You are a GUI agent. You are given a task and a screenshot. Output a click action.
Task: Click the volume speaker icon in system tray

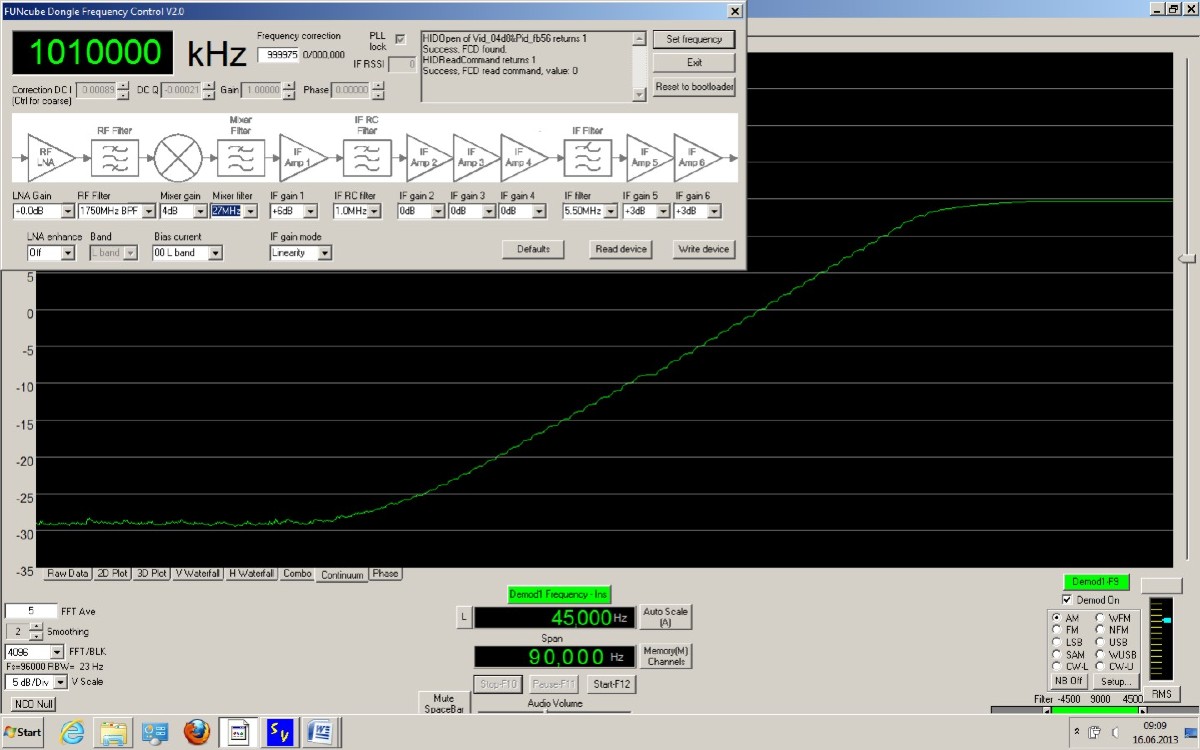[1115, 732]
